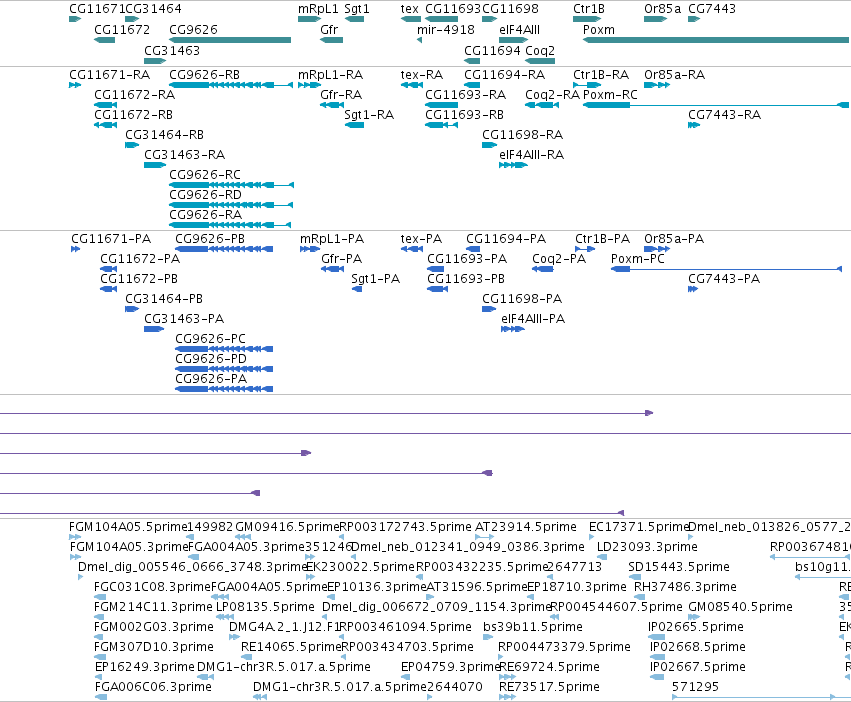Select the mRpL1-RA transcript label
This screenshot has height=702, width=851.
pos(331,74)
